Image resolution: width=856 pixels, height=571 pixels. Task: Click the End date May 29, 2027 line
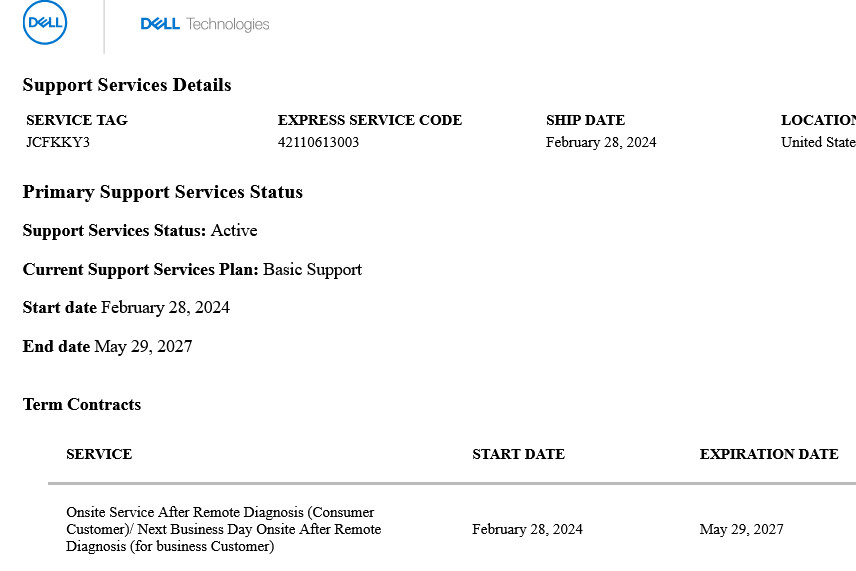(x=108, y=347)
